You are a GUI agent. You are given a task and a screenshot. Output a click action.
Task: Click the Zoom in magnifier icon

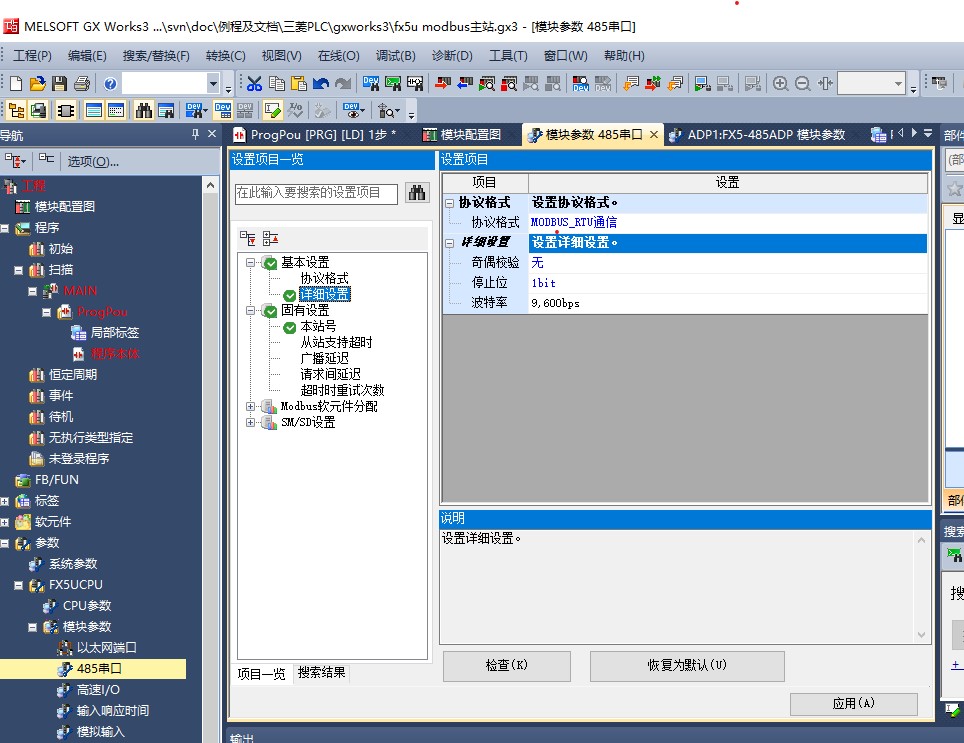pos(780,84)
